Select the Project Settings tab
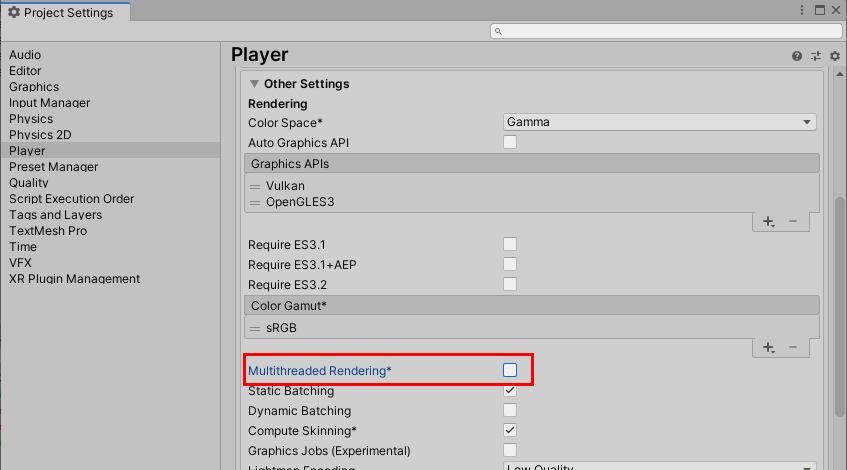The width and height of the screenshot is (847, 470). [x=65, y=12]
